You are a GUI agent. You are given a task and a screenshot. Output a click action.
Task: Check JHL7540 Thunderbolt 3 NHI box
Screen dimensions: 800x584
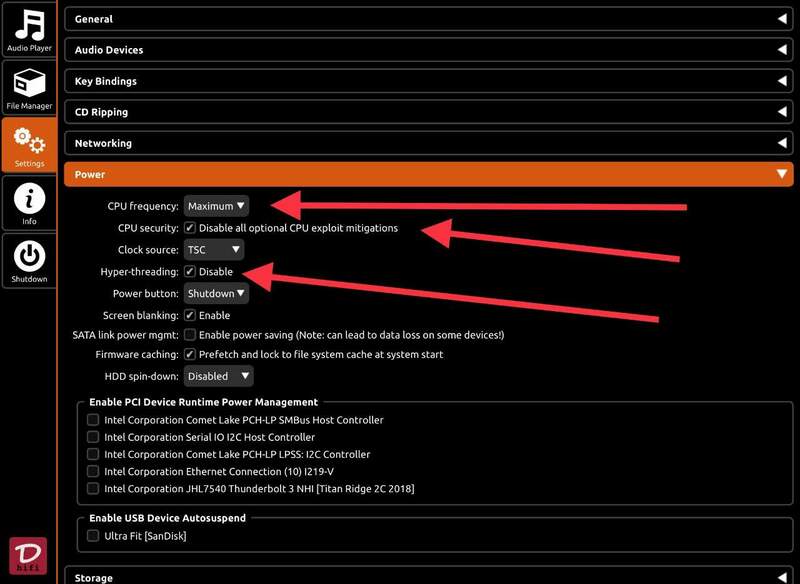92,488
